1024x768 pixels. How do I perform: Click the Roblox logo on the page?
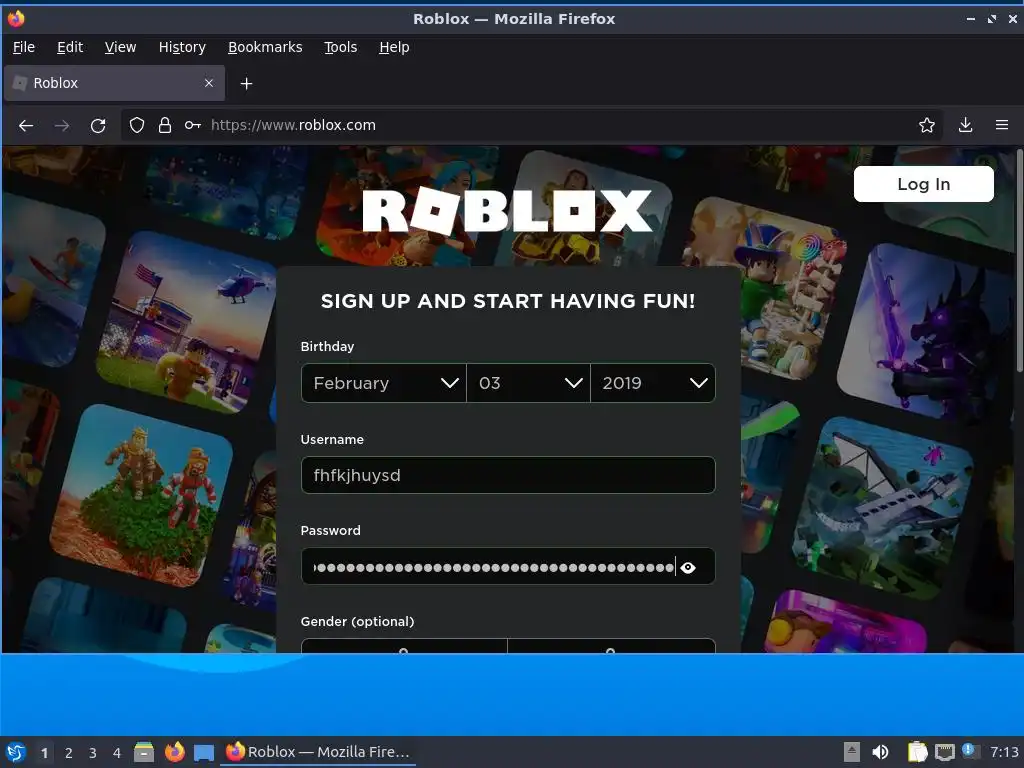pyautogui.click(x=507, y=211)
